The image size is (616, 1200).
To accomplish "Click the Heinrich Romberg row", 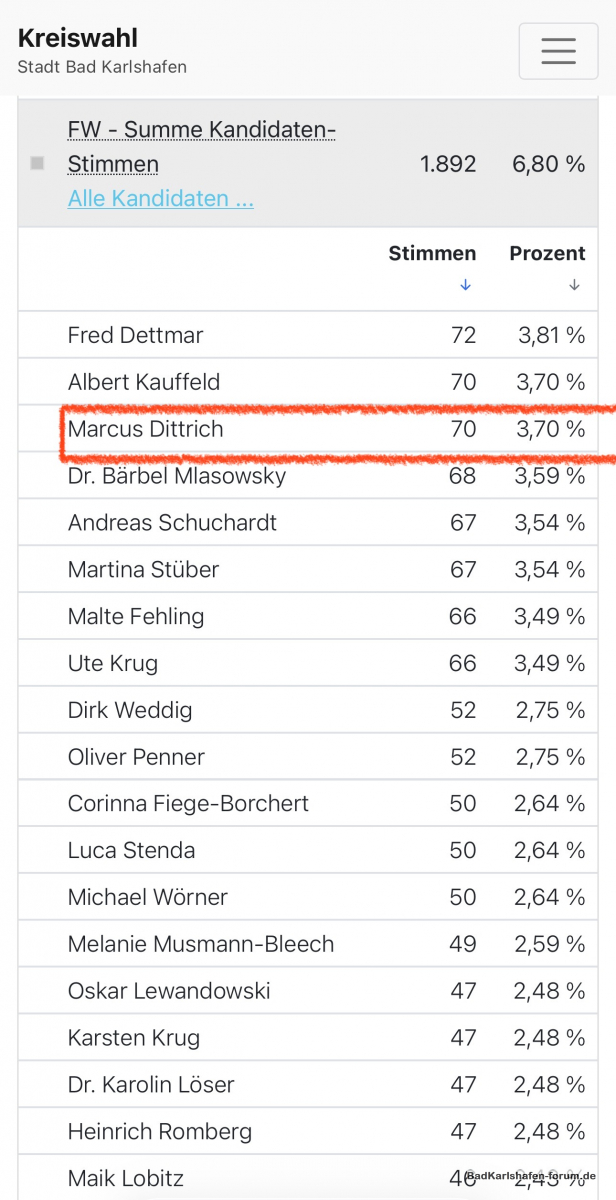I will (x=308, y=1132).
